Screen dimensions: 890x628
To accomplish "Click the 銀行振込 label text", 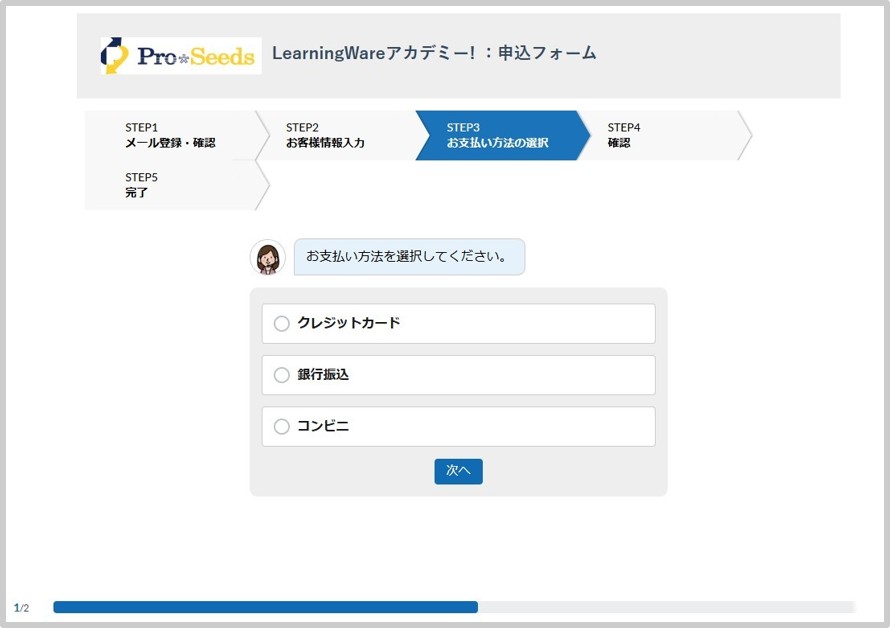I will (x=323, y=375).
